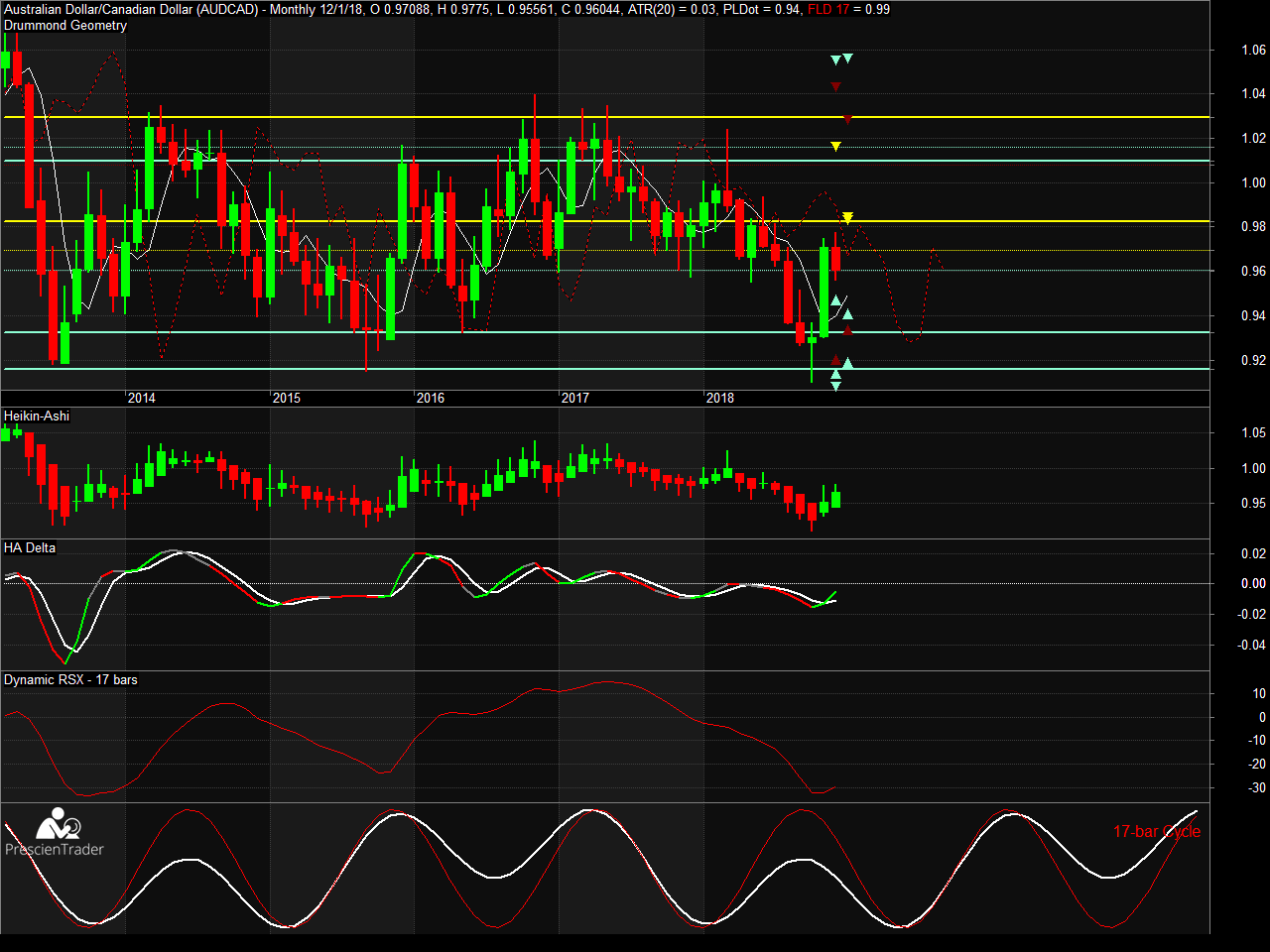Click the PLDot = 0.94 value in header
This screenshot has width=1270, height=952.
[761, 9]
